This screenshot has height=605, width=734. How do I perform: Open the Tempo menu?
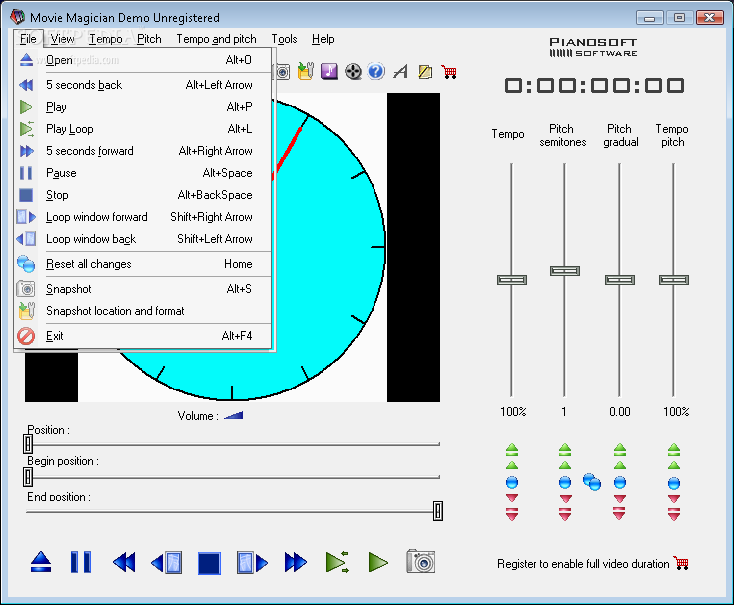[106, 39]
